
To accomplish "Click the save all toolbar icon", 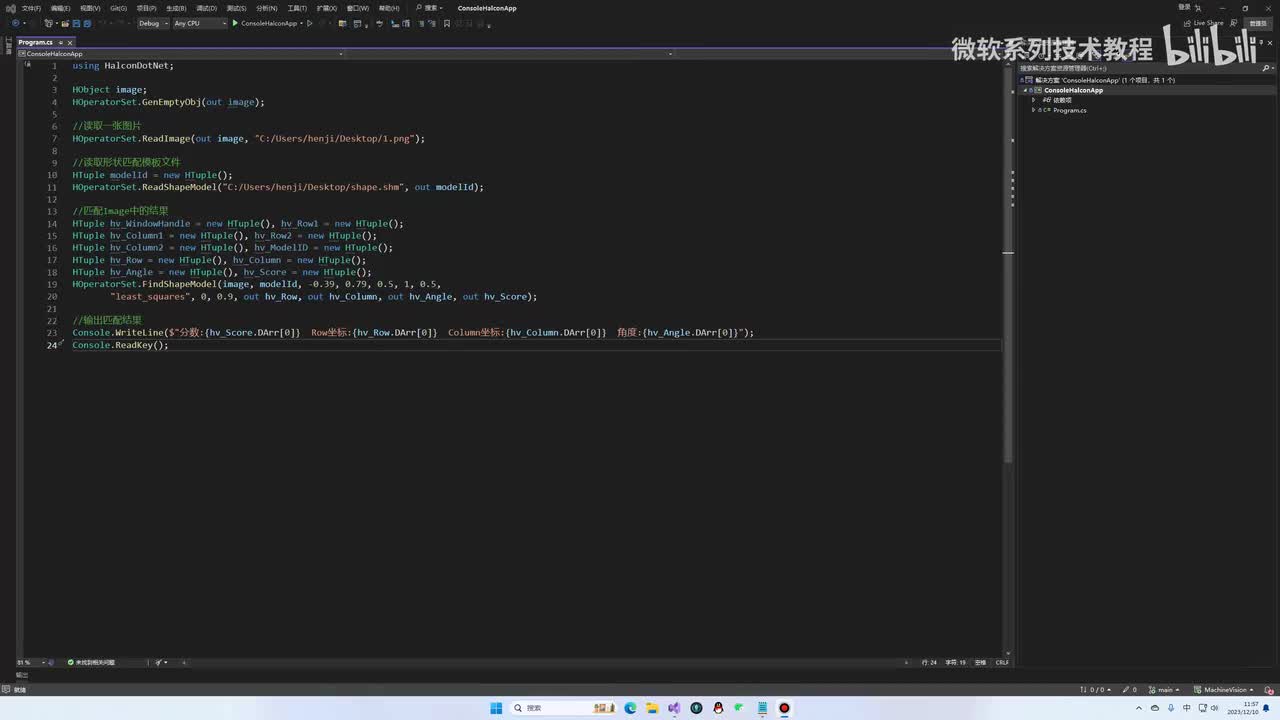I will (87, 23).
